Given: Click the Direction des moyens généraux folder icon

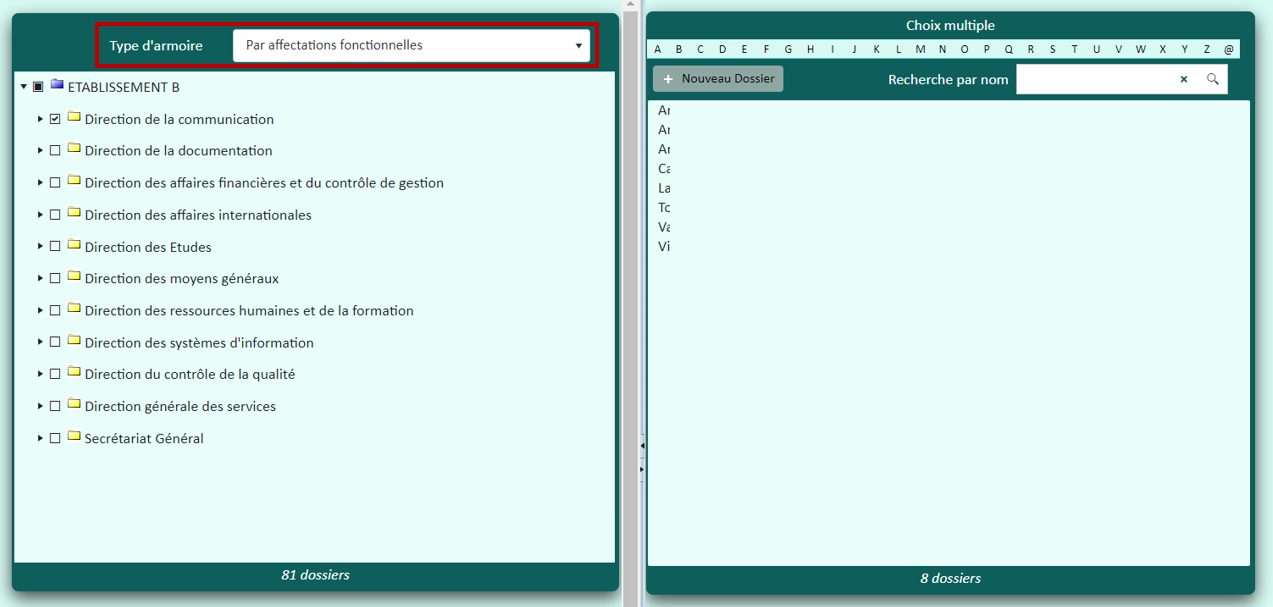Looking at the screenshot, I should [74, 277].
